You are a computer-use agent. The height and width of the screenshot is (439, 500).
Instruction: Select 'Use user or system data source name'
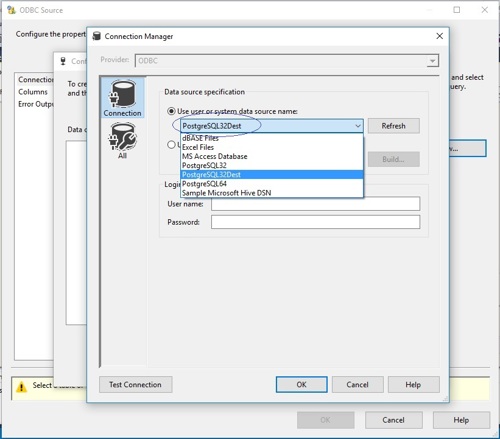[x=171, y=111]
